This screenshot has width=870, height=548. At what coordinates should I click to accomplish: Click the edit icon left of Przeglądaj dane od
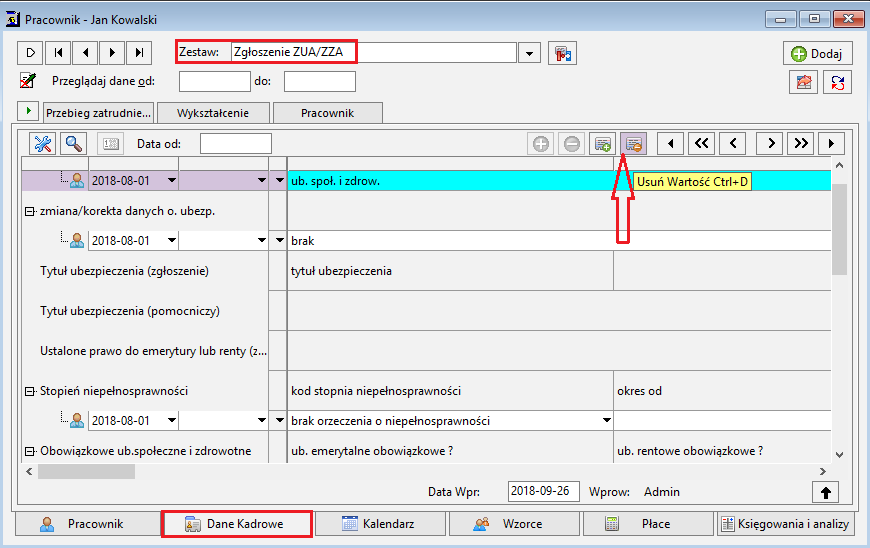[x=28, y=81]
